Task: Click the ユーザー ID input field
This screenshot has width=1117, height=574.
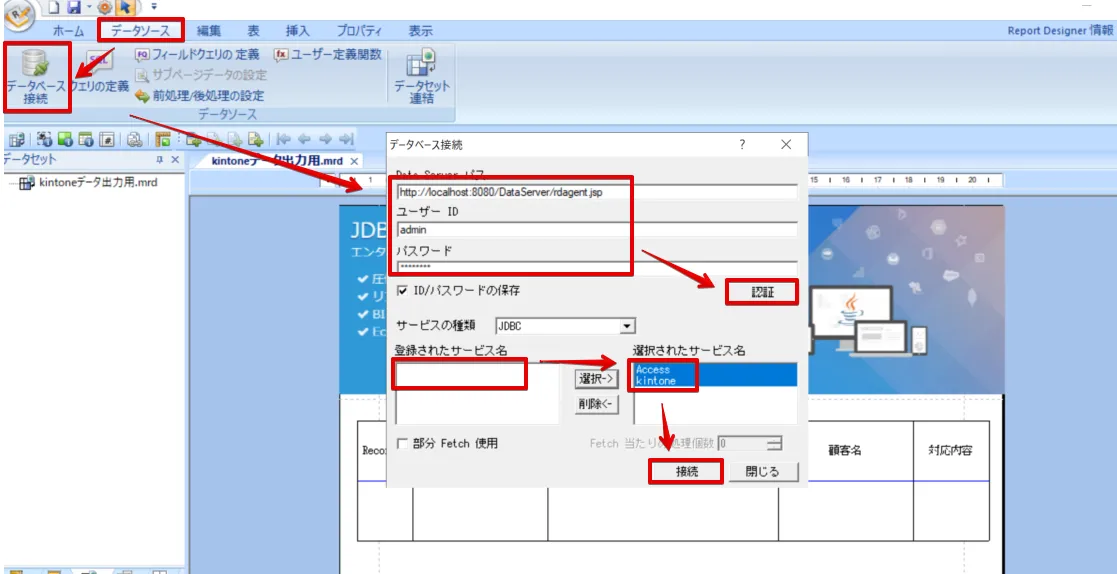Action: 596,229
